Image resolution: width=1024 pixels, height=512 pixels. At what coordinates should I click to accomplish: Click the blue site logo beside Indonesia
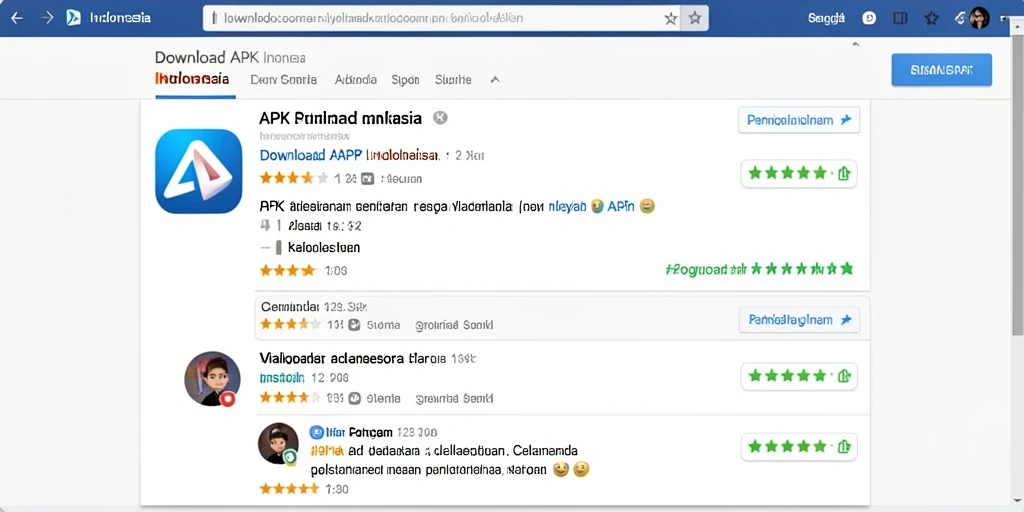[74, 18]
